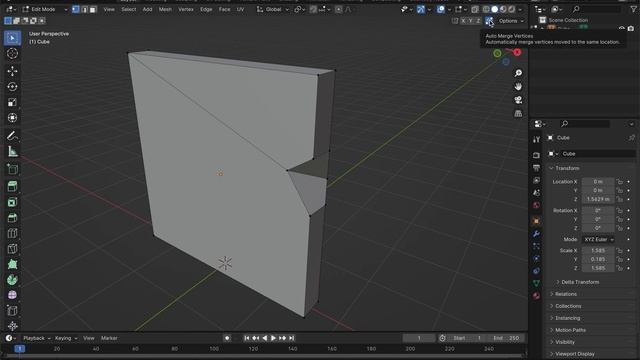Open the Edit Mode dropdown
Screen dimensions: 640x360
coord(45,9)
